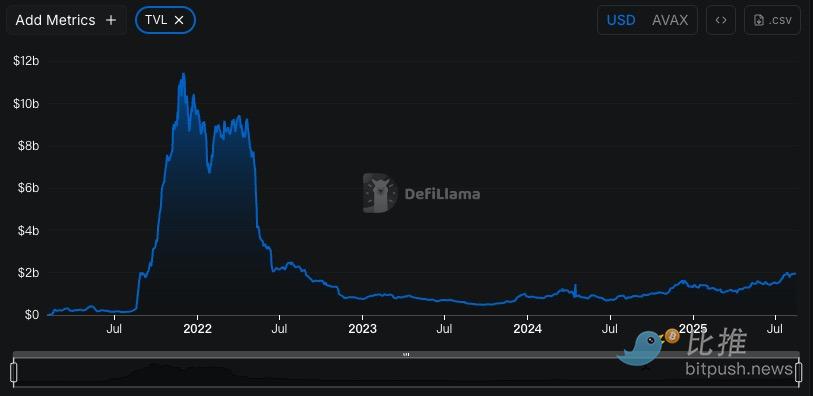Open the Add Metrics dropdown
This screenshot has width=813, height=396.
[x=65, y=20]
